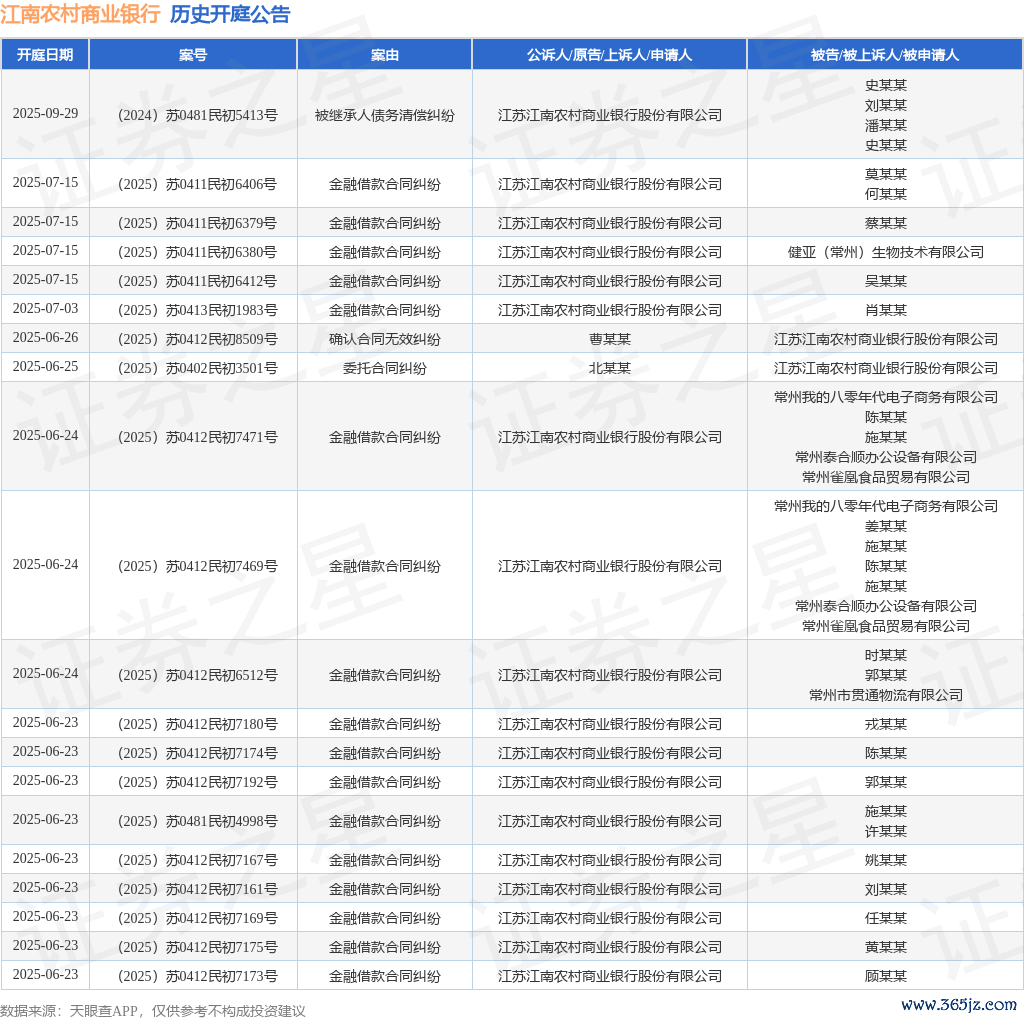Click the 确认合同无效纠纷 cell
The width and height of the screenshot is (1024, 1020).
[385, 340]
